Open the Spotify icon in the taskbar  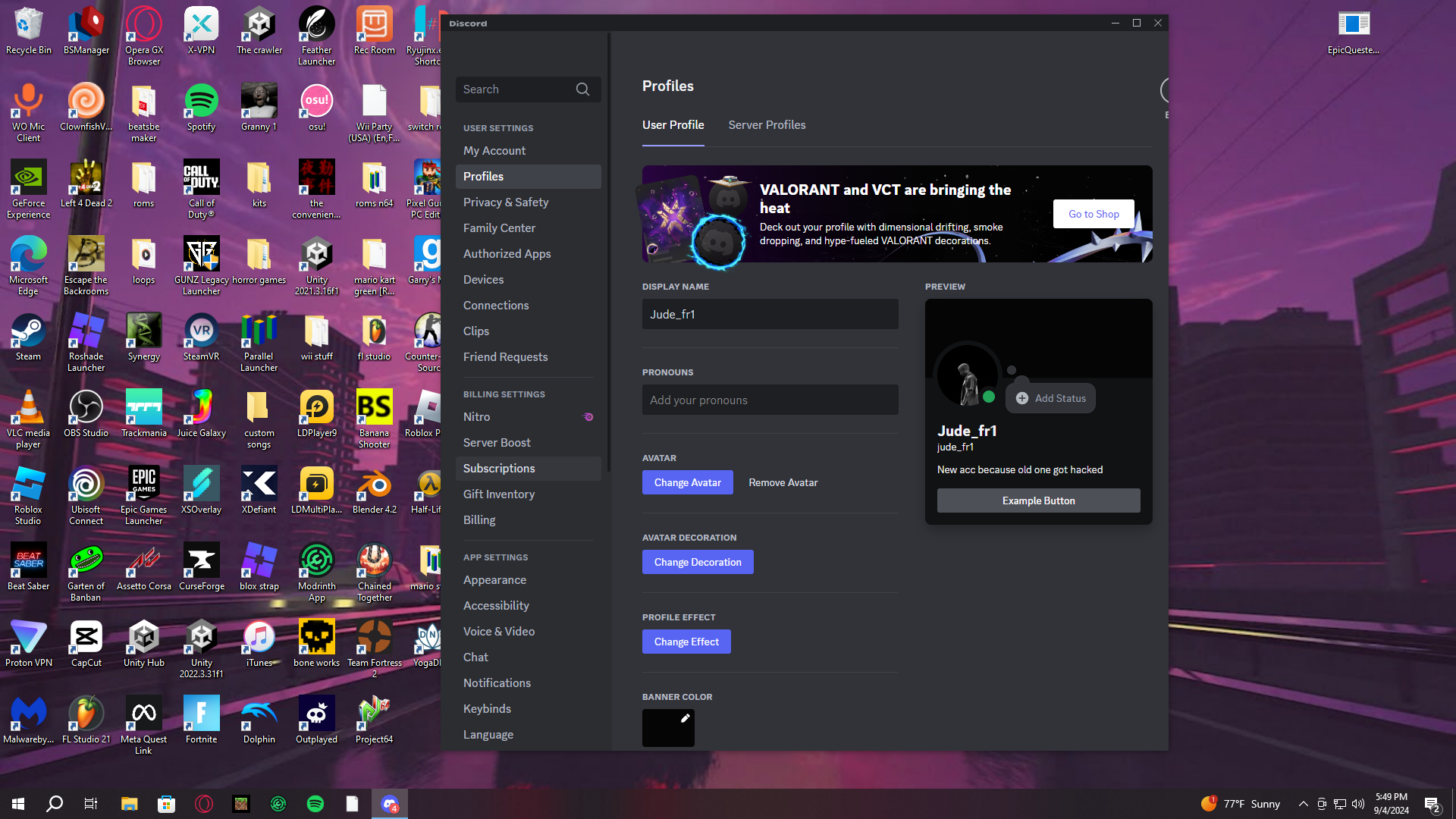(315, 804)
